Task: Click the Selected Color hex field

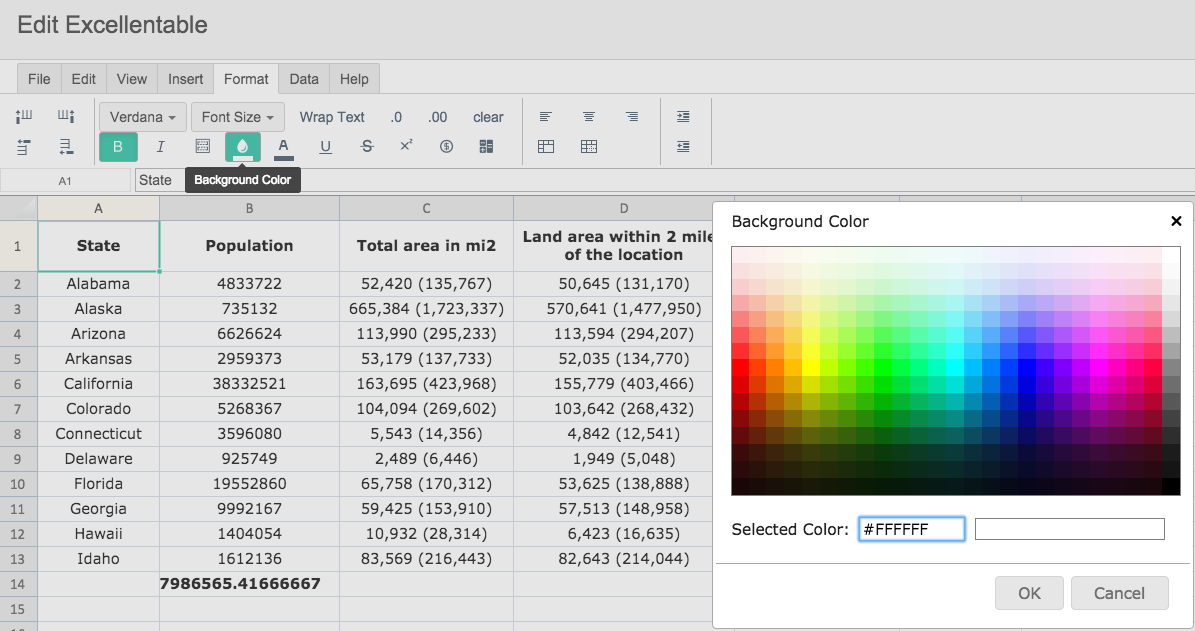Action: [x=911, y=529]
